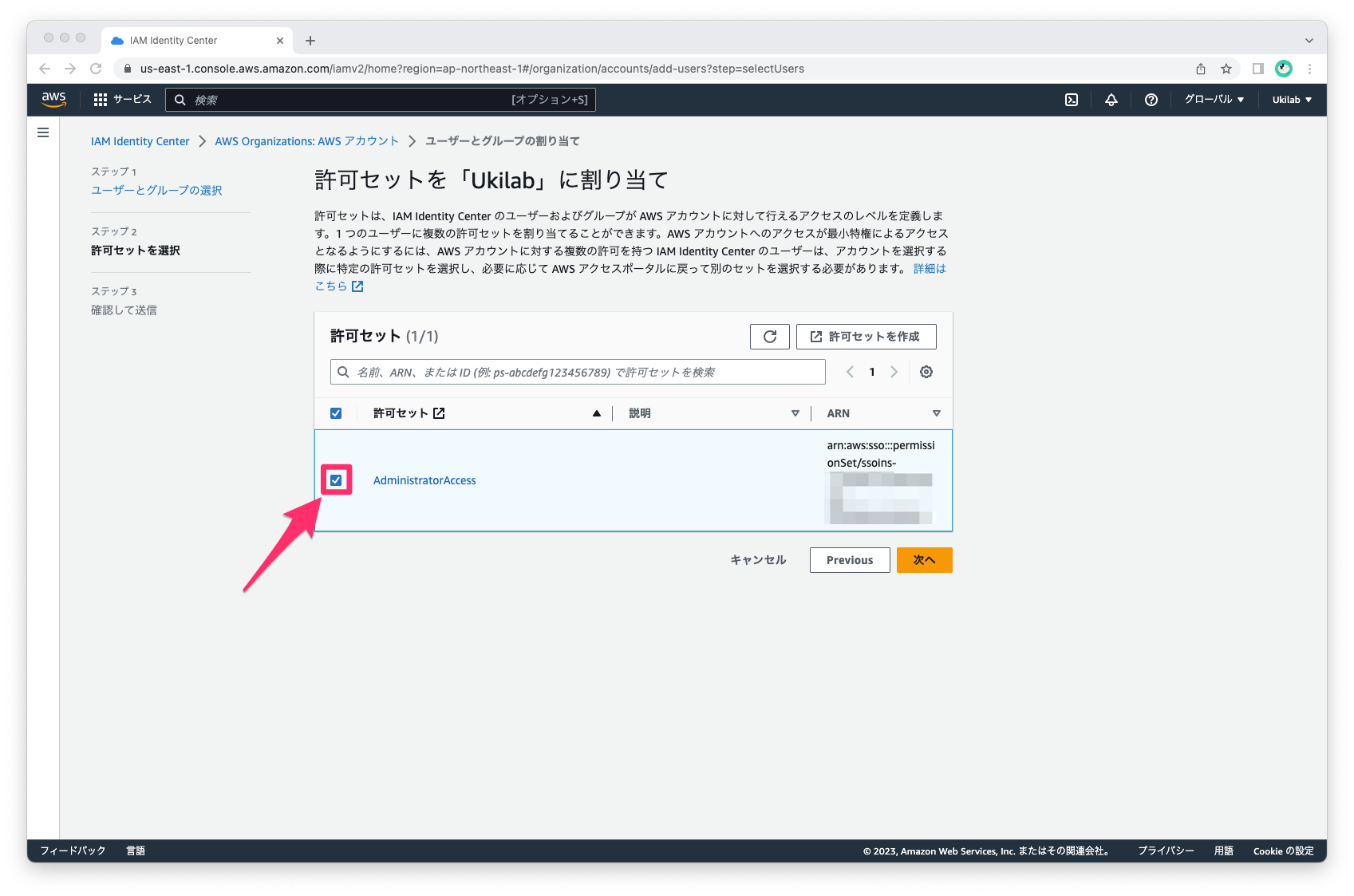Open a new browser tab
1354x896 pixels.
[310, 41]
